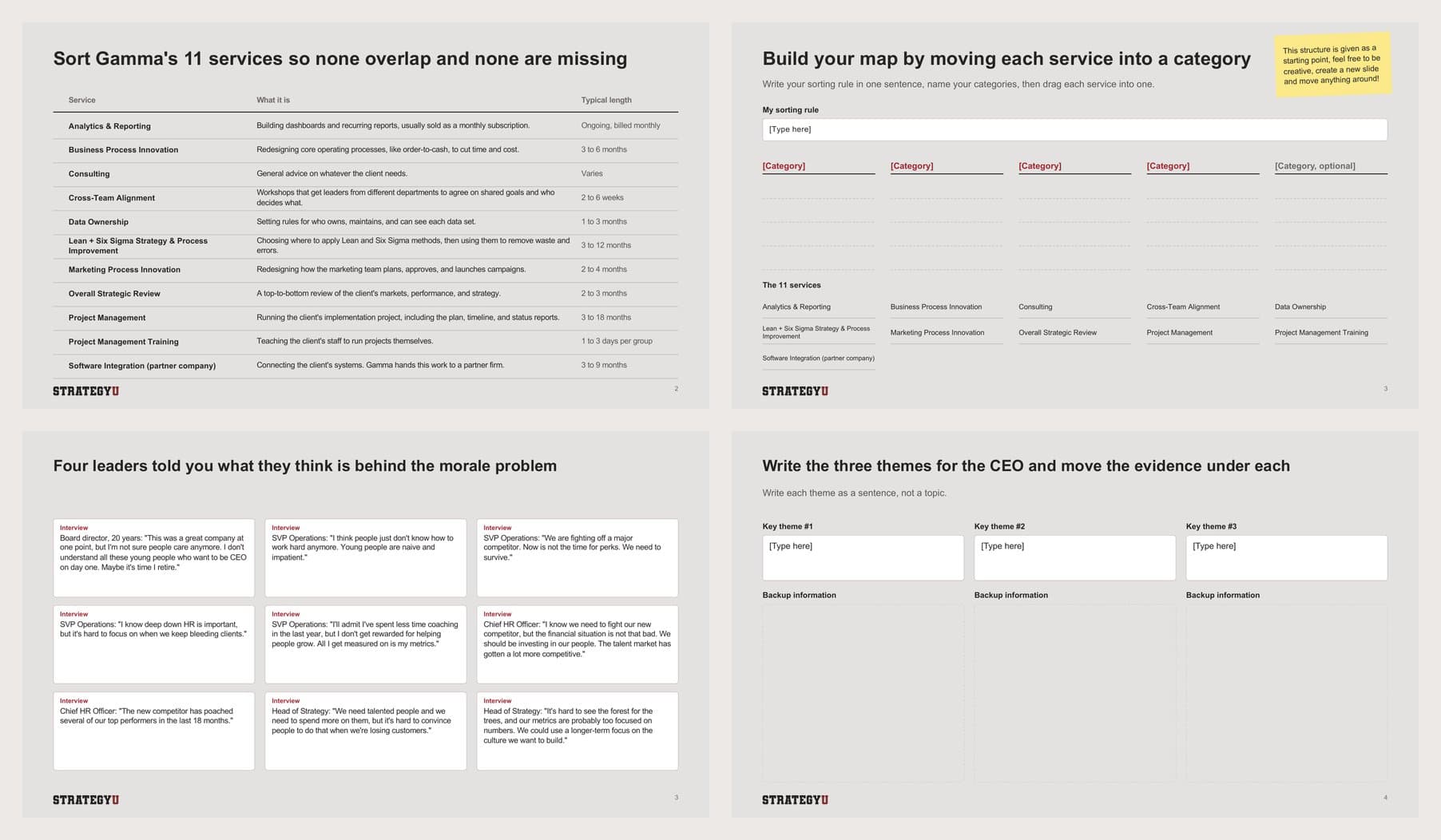This screenshot has height=840, width=1441.
Task: Click the 'Four leaders told you' slide title
Action: pos(305,466)
